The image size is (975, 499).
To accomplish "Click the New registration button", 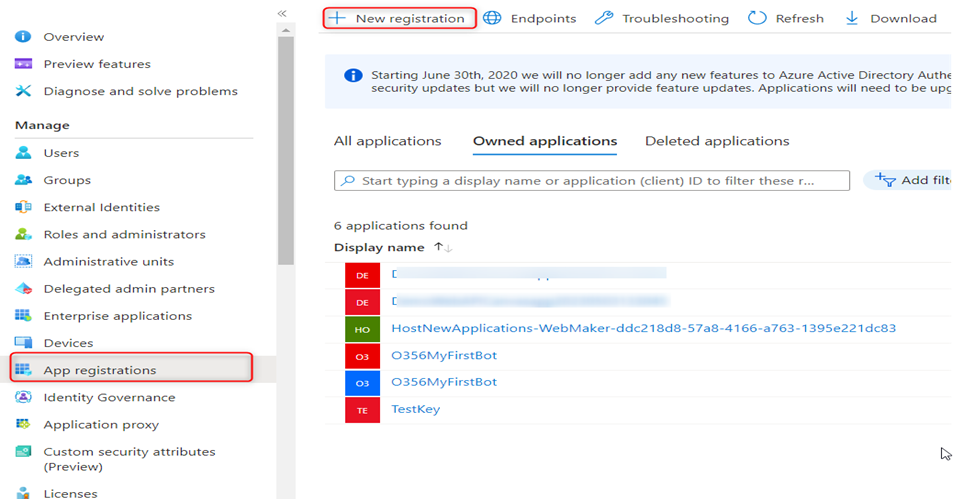I will pyautogui.click(x=400, y=18).
